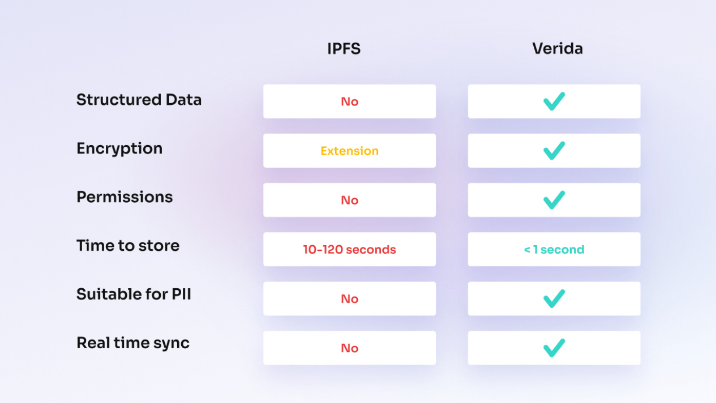This screenshot has width=716, height=403.
Task: Click the Verida Encryption checkmark icon
Action: 554,151
